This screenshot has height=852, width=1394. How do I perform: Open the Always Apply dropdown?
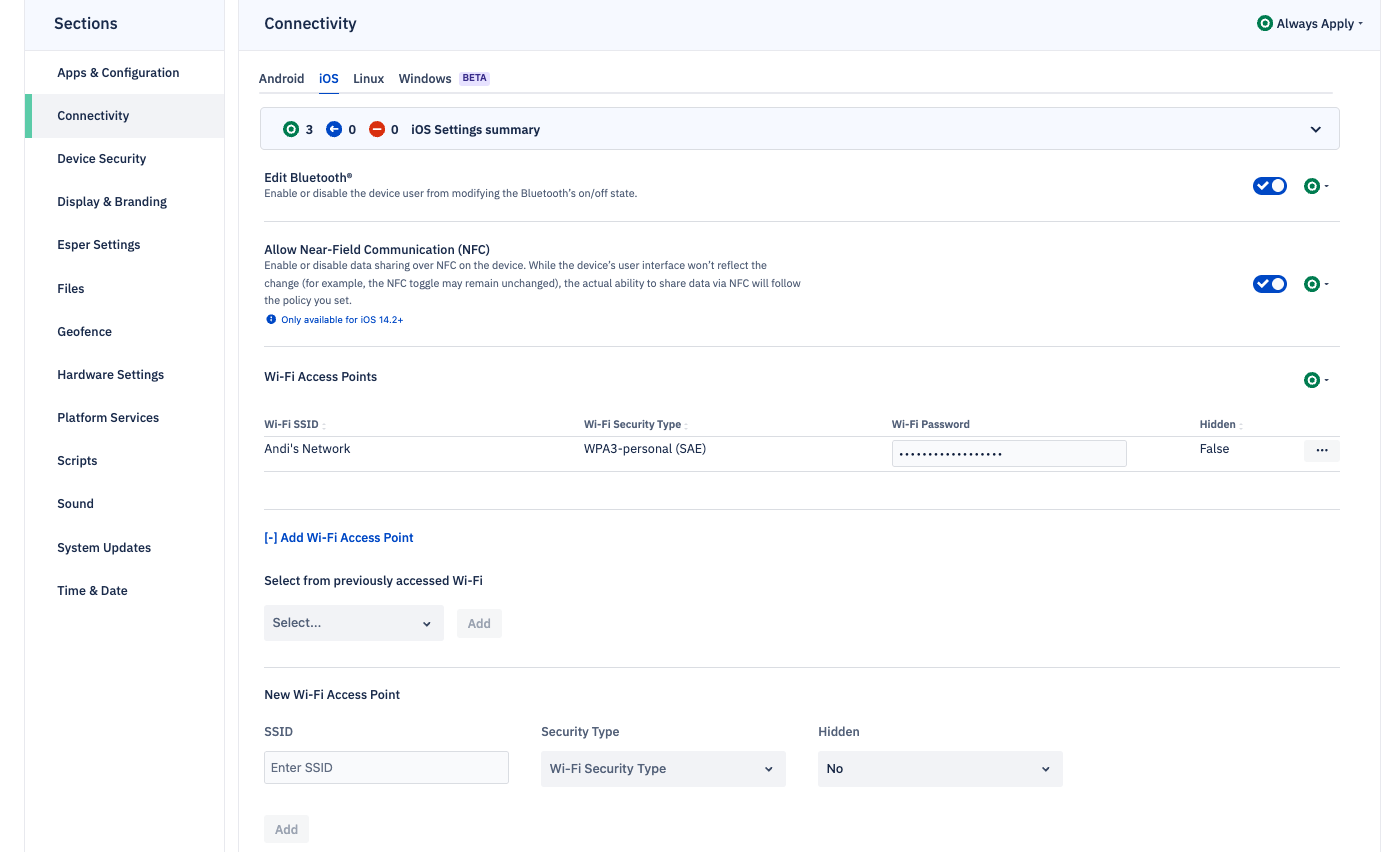point(1310,24)
